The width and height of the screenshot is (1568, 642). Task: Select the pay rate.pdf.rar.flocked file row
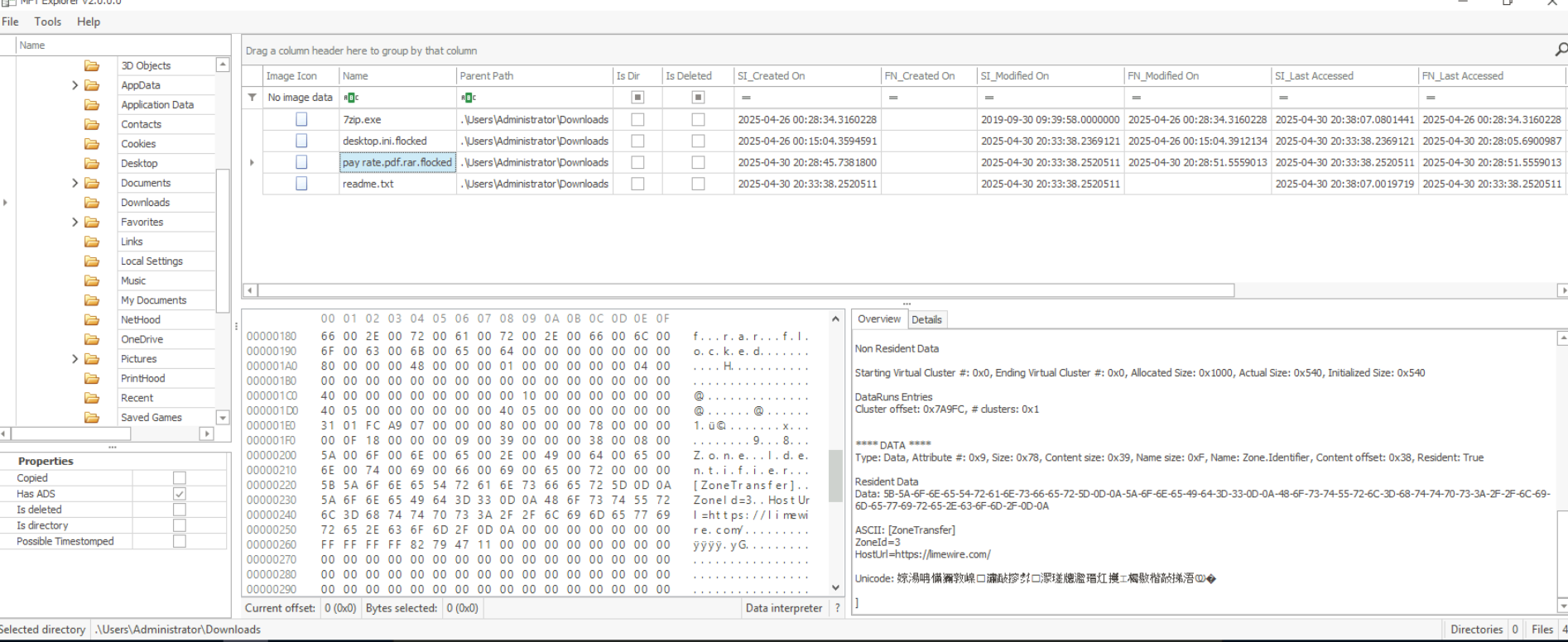397,163
